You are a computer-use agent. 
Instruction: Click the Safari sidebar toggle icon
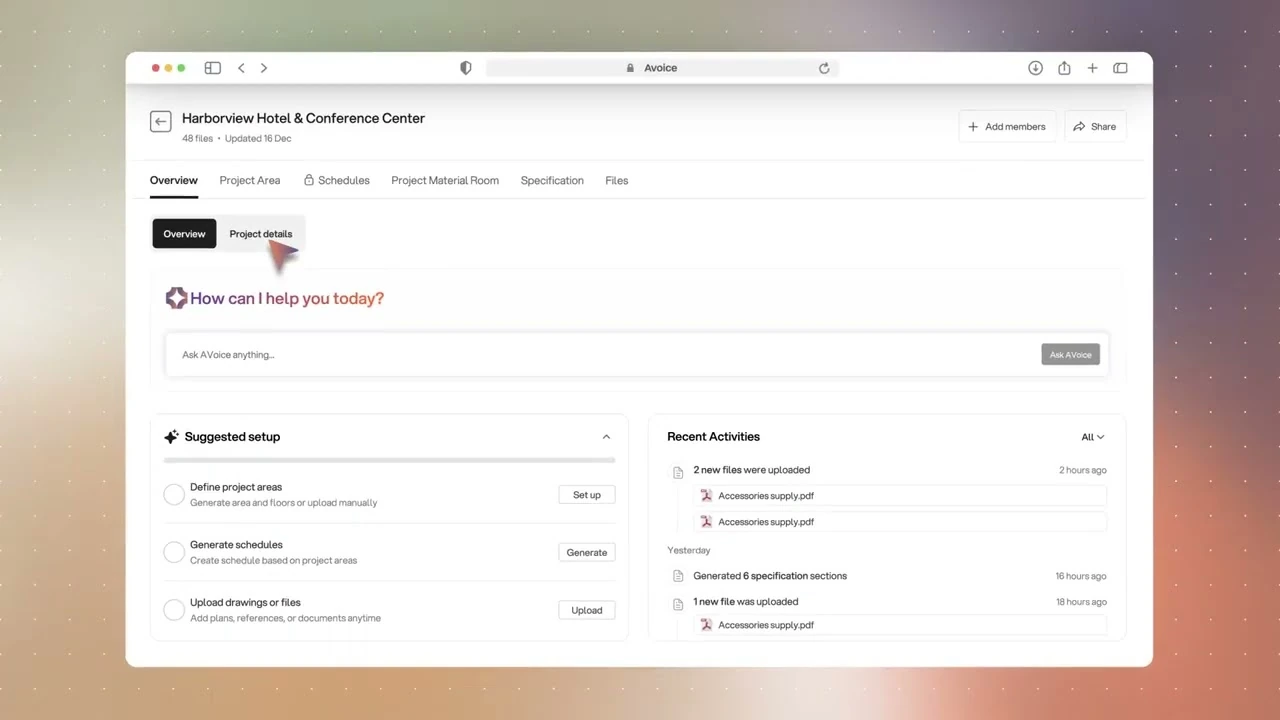(213, 68)
